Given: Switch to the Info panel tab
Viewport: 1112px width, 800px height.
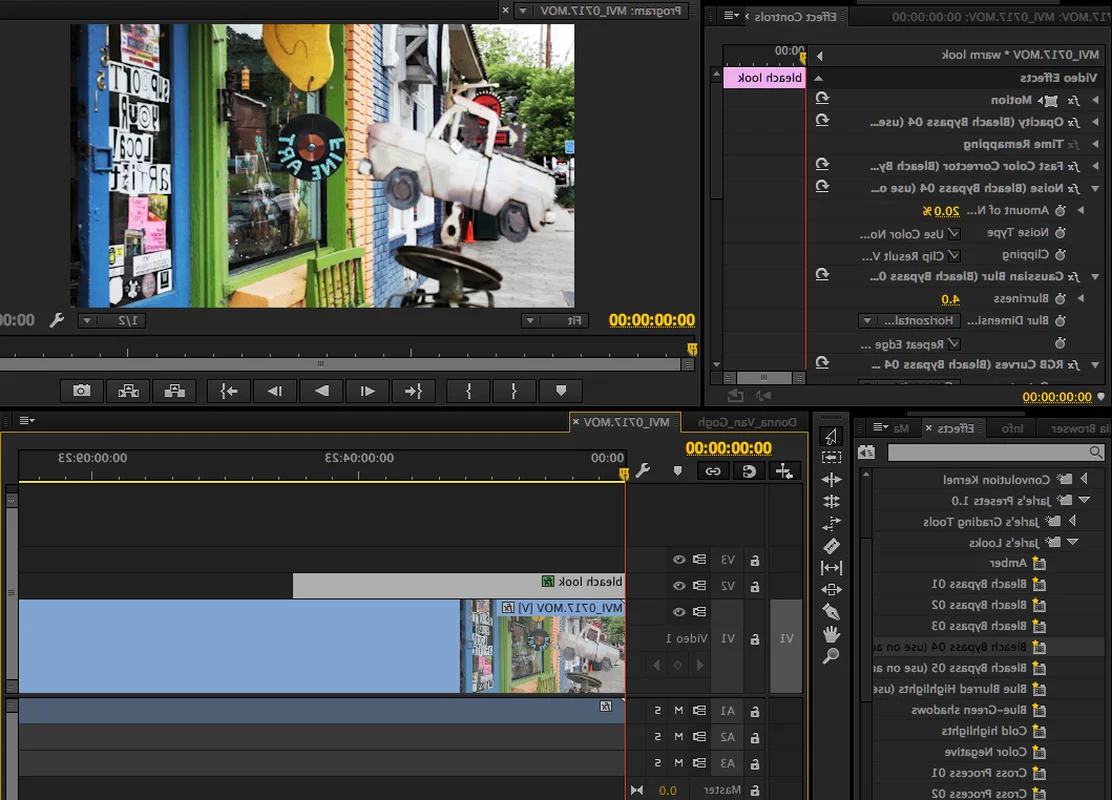Looking at the screenshot, I should (x=1012, y=428).
